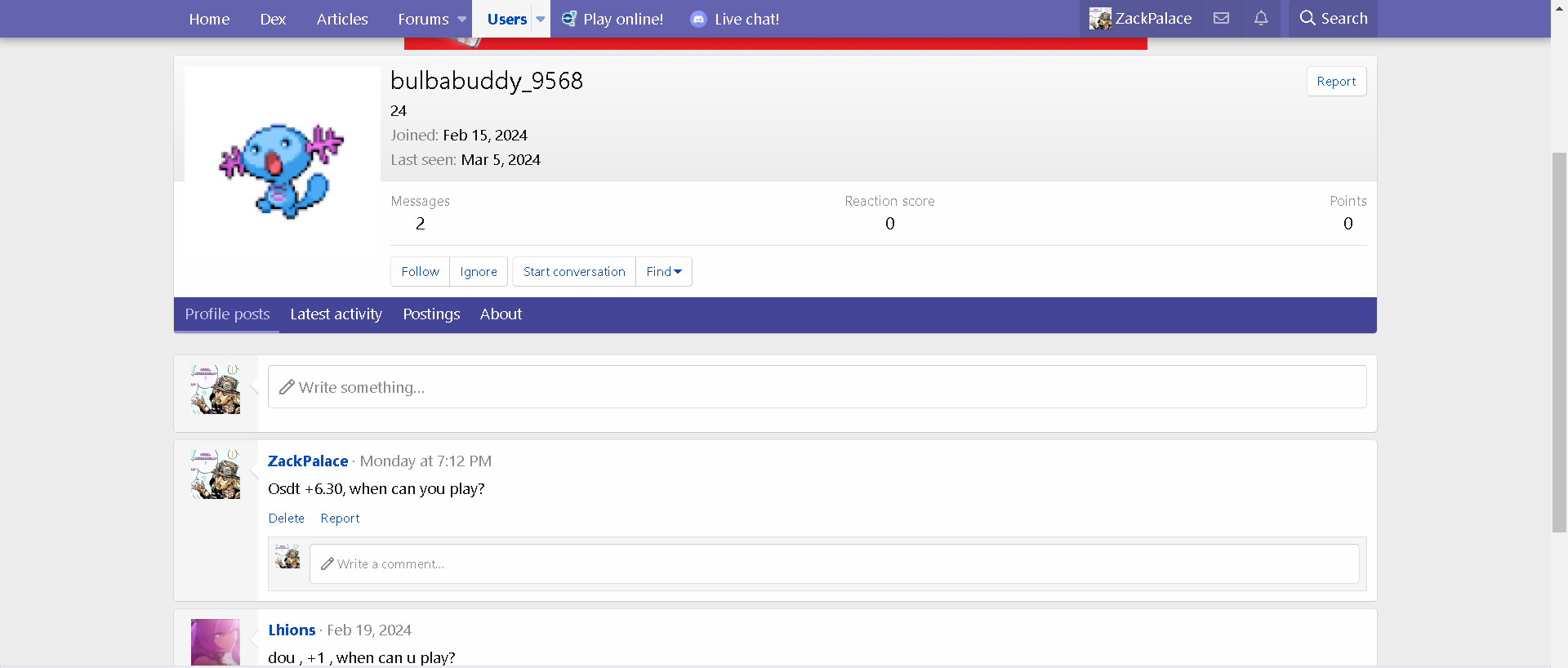Click the page vertical scrollbar
This screenshot has height=668, width=1568.
(1559, 341)
